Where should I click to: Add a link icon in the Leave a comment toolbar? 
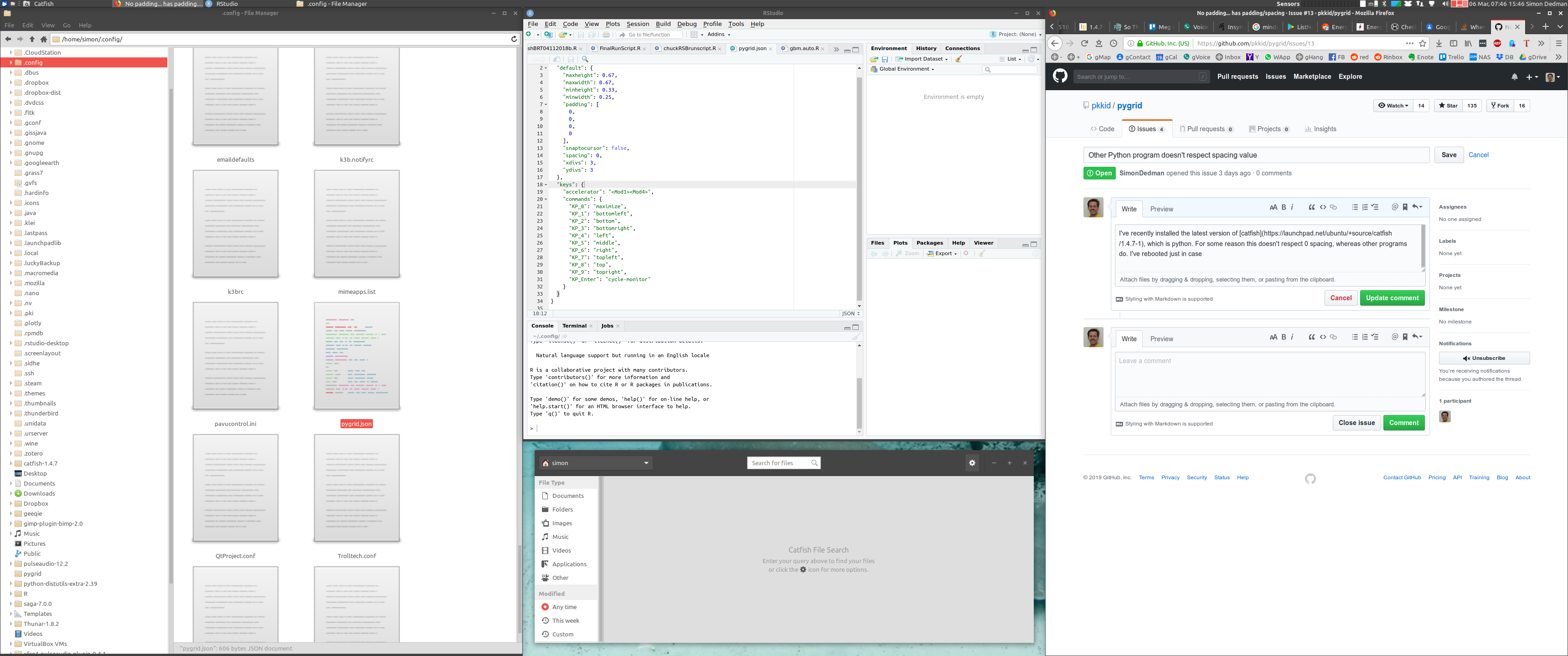tap(1333, 337)
